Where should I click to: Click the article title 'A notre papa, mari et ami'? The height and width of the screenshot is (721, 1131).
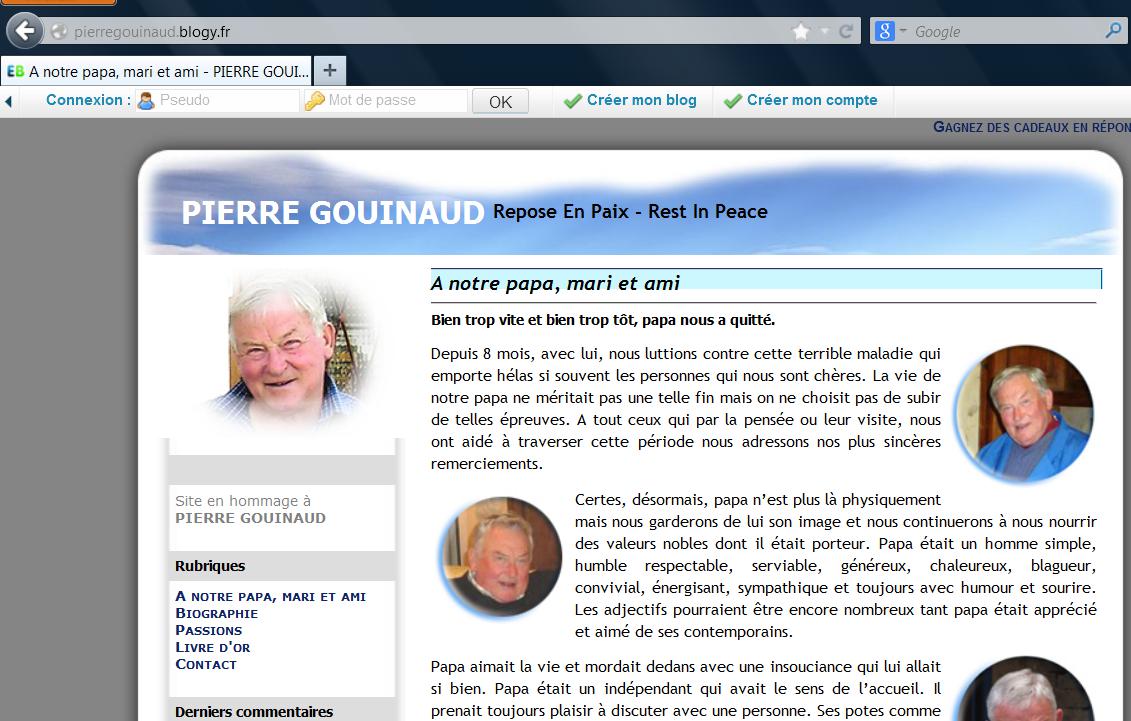coord(555,283)
